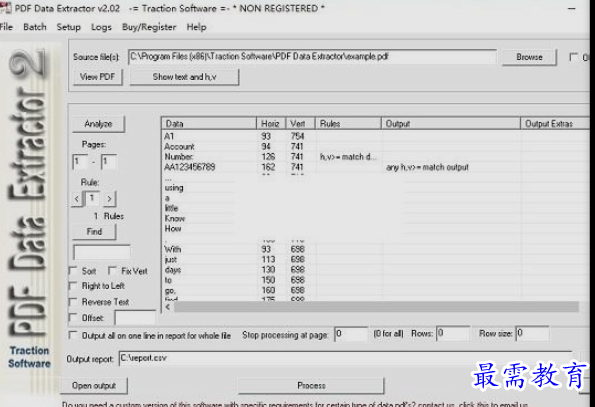Click the Output column header
The image size is (595, 407).
(x=450, y=124)
